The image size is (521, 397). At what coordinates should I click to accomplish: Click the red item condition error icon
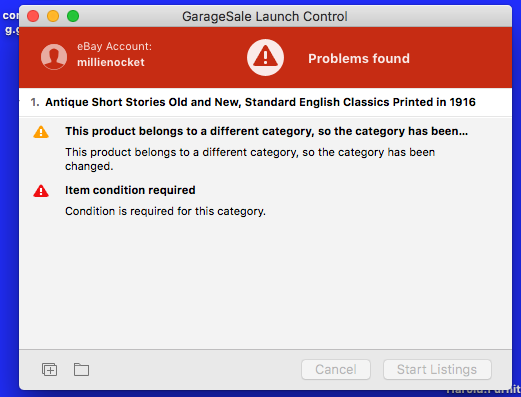click(x=41, y=191)
